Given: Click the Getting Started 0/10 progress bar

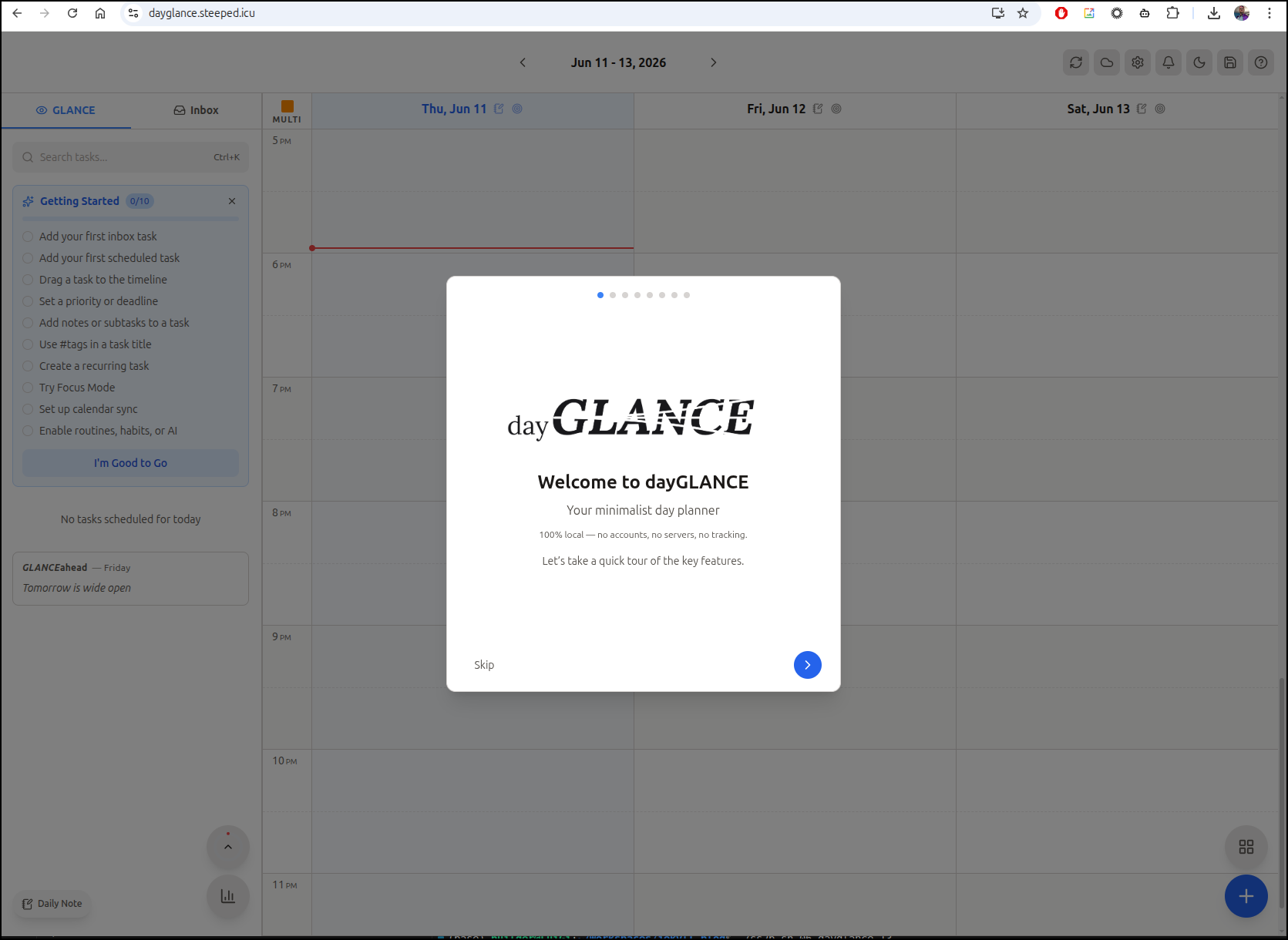Looking at the screenshot, I should (130, 219).
